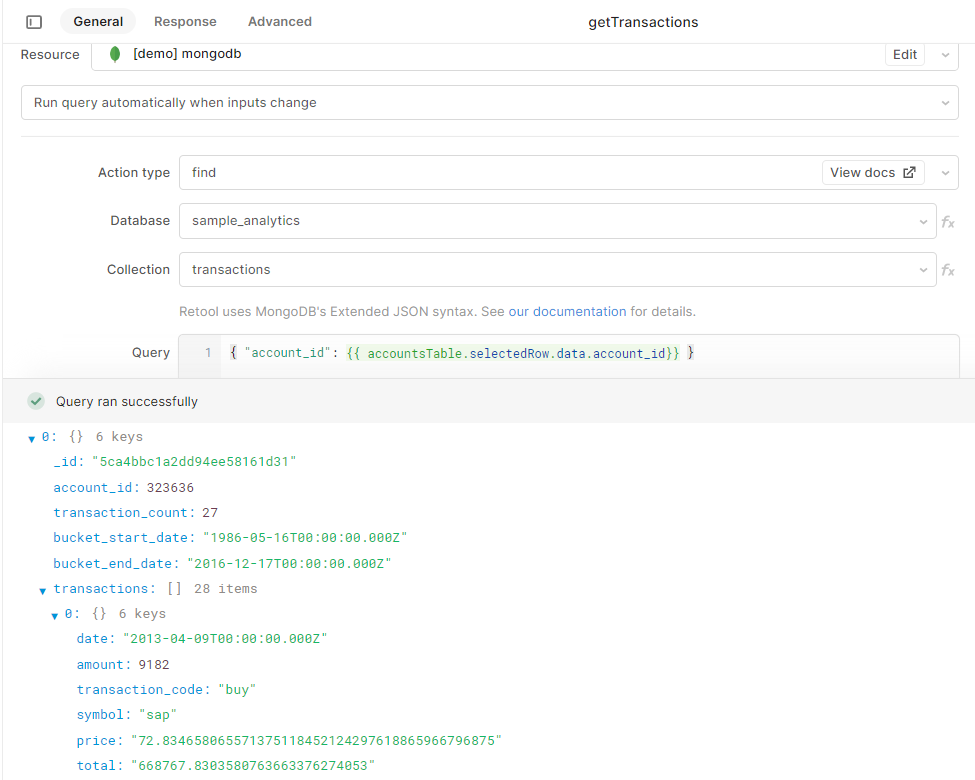Image resolution: width=975 pixels, height=780 pixels.
Task: Collapse the top-level 0 result object
Action: click(x=32, y=438)
